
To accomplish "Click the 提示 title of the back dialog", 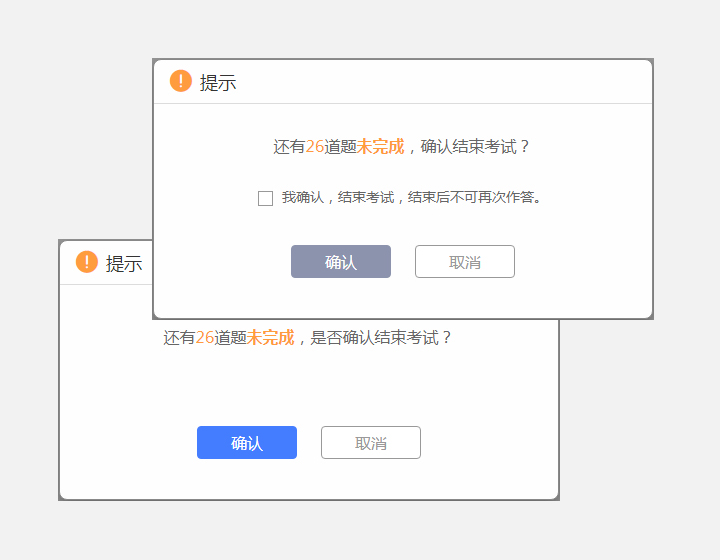I will click(124, 264).
